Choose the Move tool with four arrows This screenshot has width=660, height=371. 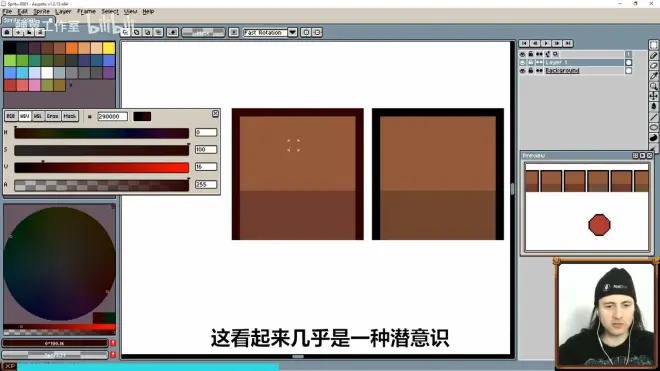pyautogui.click(x=653, y=96)
